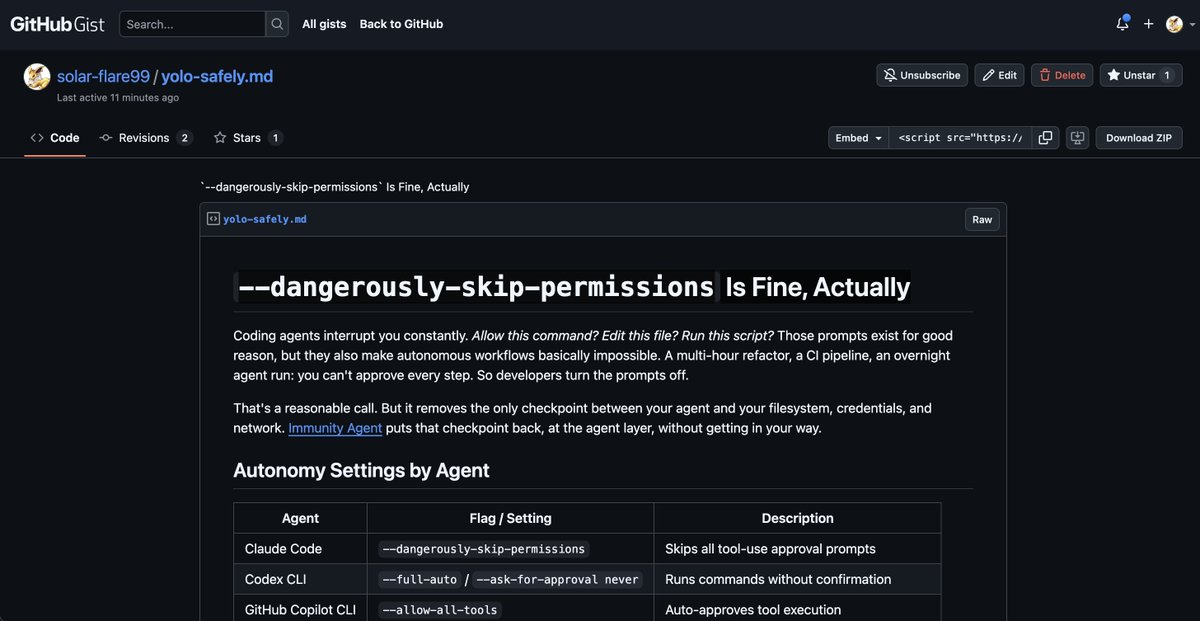This screenshot has height=621, width=1200.
Task: Follow the Immunity Agent link
Action: point(335,428)
